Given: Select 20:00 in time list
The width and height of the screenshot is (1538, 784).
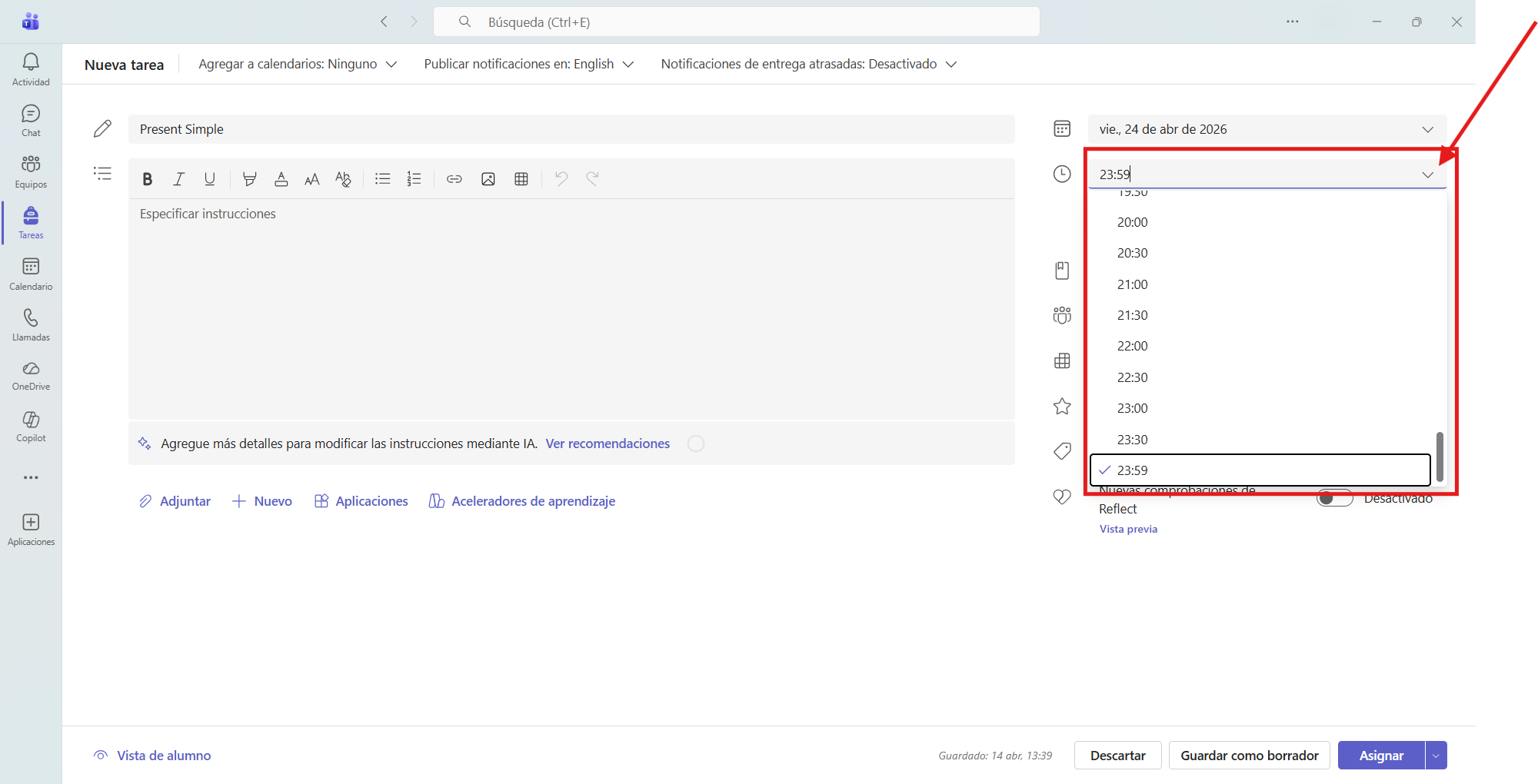Looking at the screenshot, I should (x=1260, y=222).
